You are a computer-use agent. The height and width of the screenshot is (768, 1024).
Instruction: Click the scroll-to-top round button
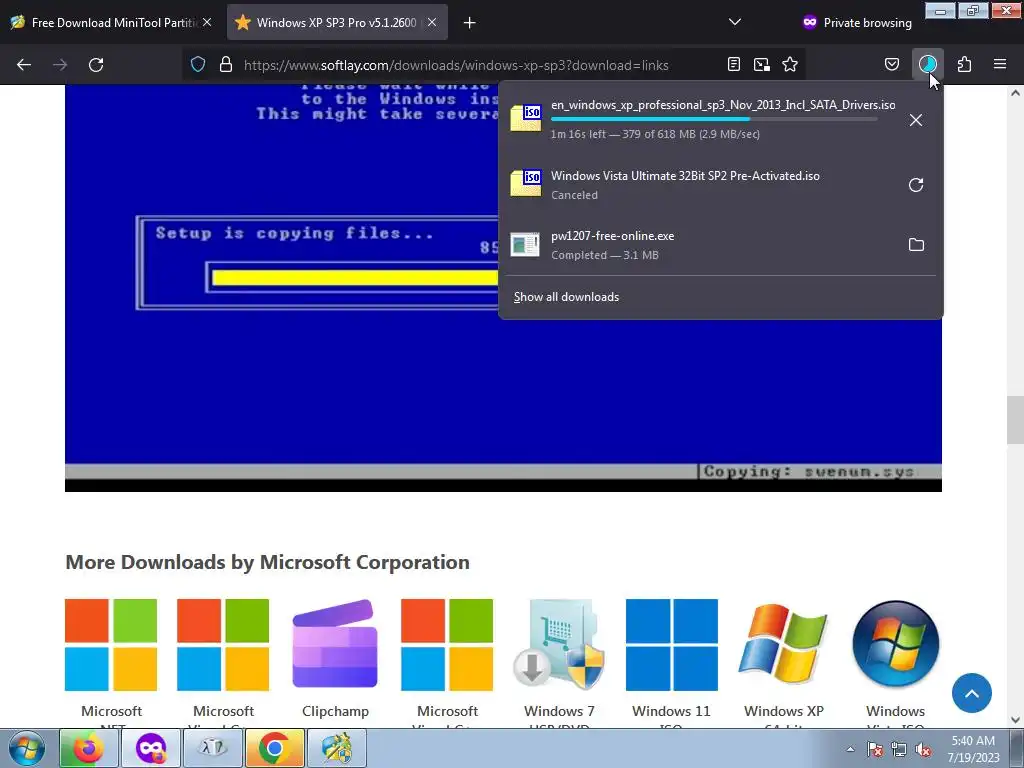[x=972, y=694]
